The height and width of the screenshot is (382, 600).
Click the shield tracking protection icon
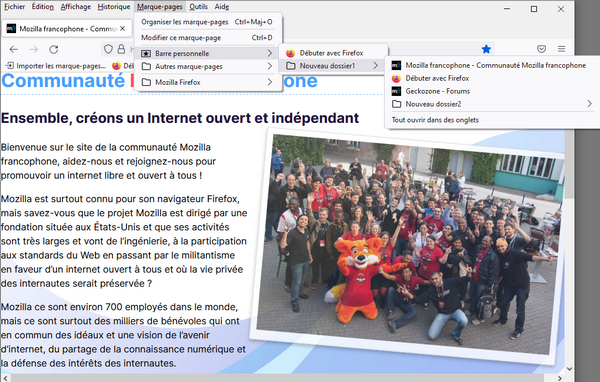[x=108, y=49]
